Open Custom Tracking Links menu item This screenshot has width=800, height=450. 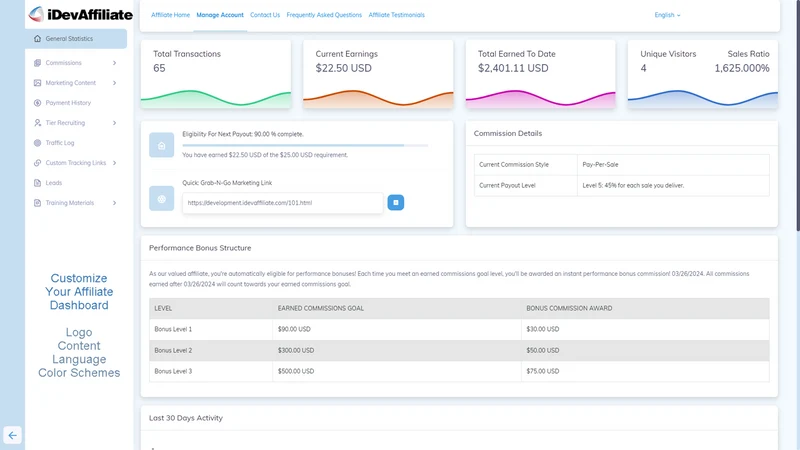(x=76, y=163)
